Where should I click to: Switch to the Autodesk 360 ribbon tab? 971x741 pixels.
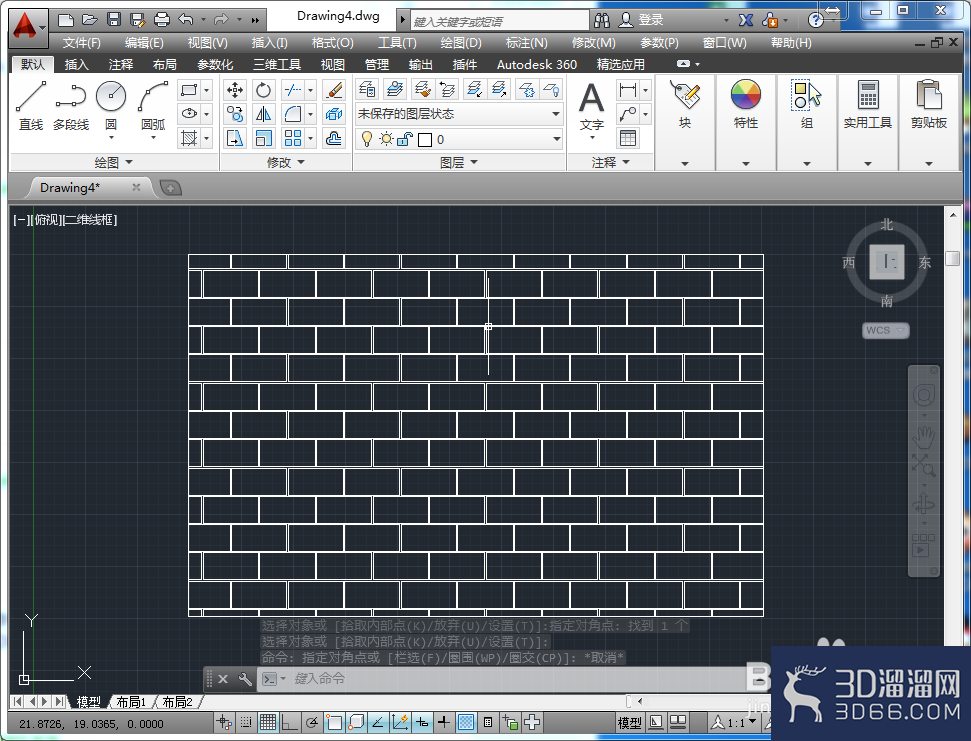tap(536, 64)
